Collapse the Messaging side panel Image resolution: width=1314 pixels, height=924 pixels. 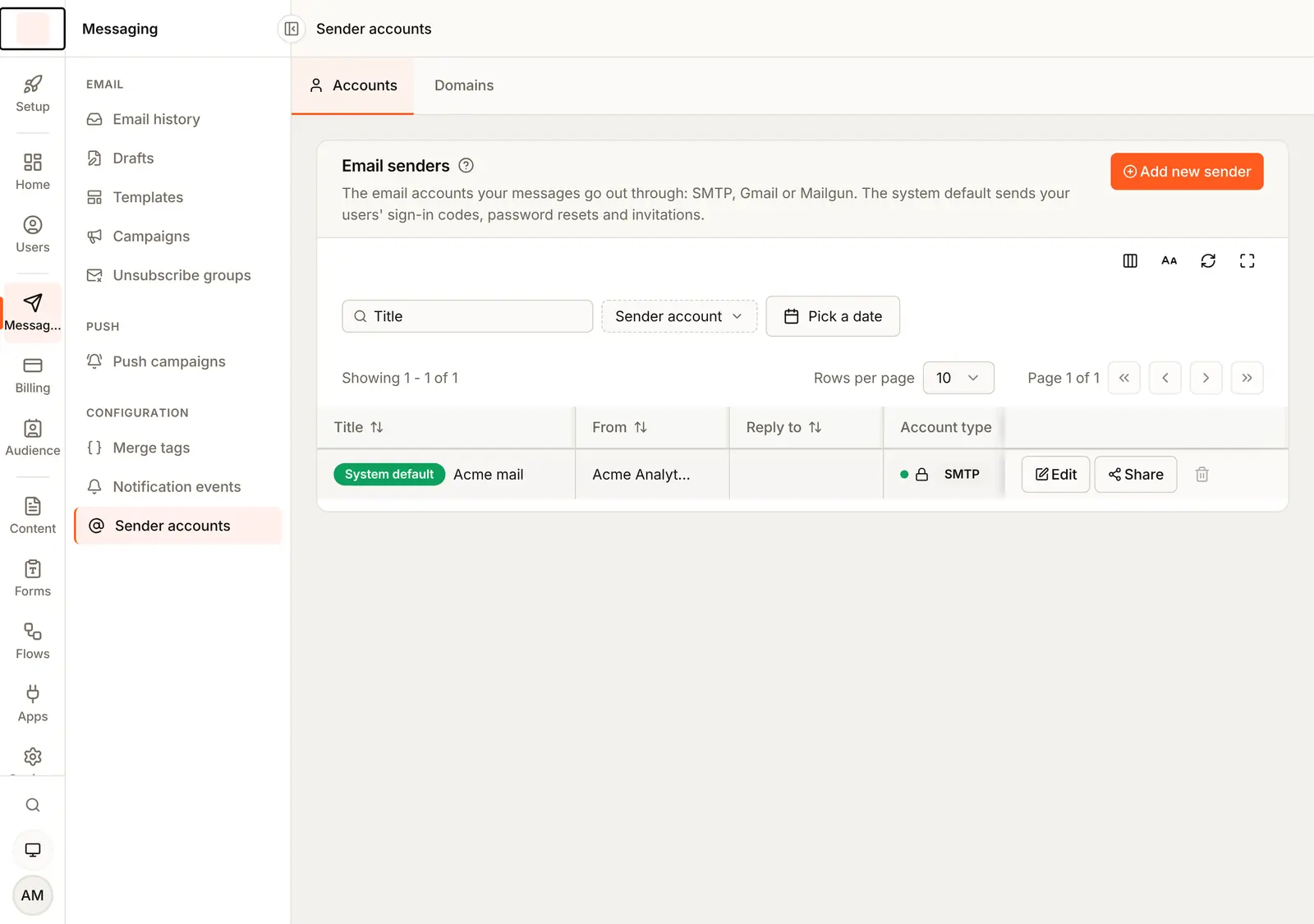[292, 29]
